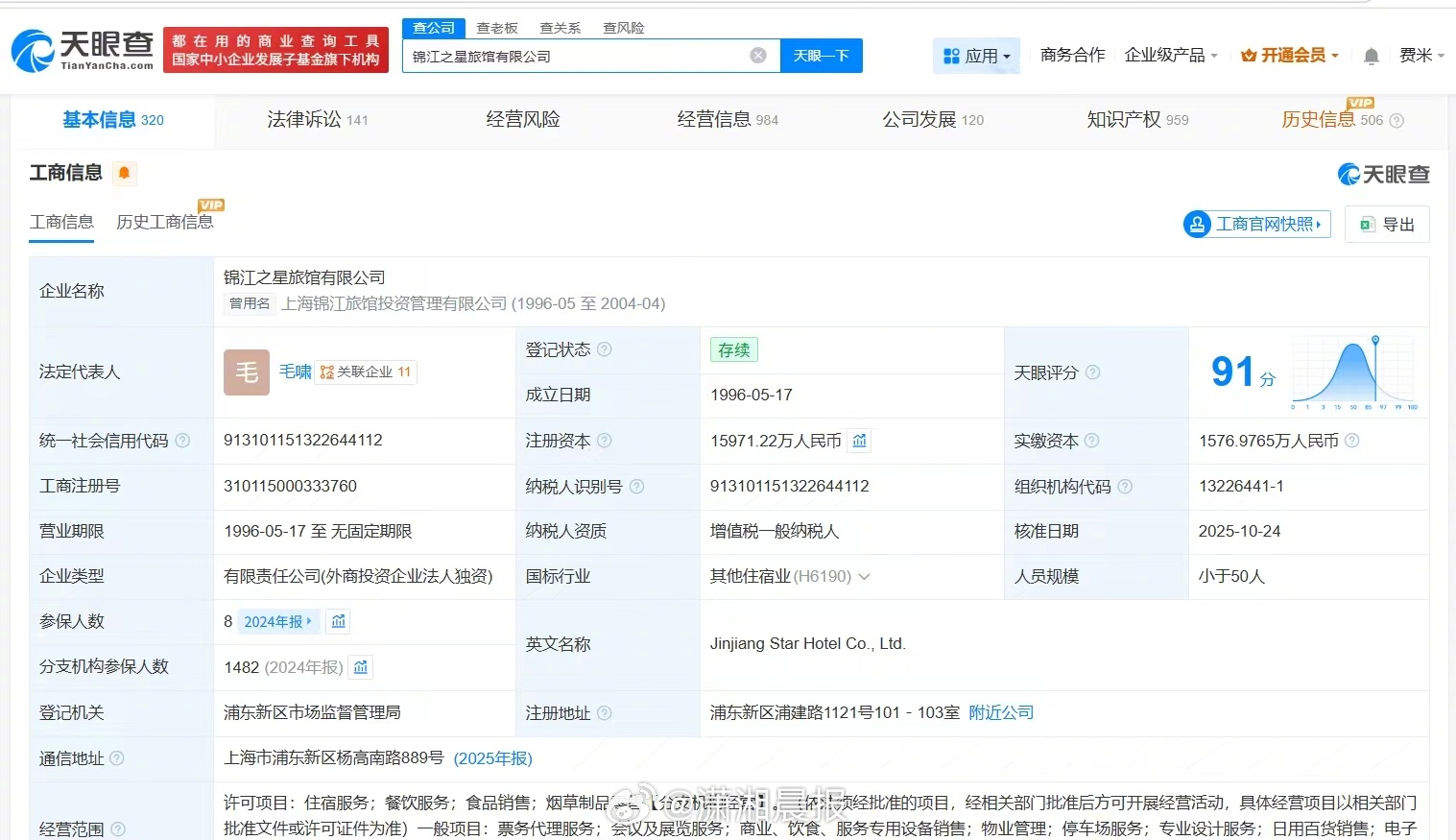This screenshot has height=840, width=1456.
Task: Open the 经营信息 section tab
Action: (x=728, y=120)
